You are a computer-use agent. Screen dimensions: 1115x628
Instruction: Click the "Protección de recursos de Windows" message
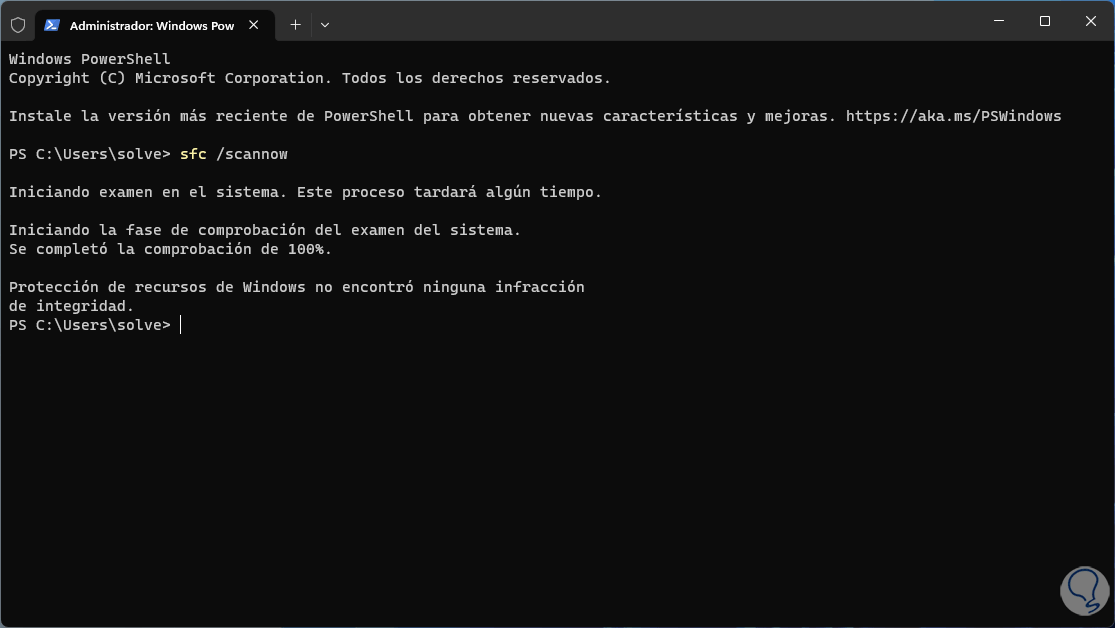point(296,287)
